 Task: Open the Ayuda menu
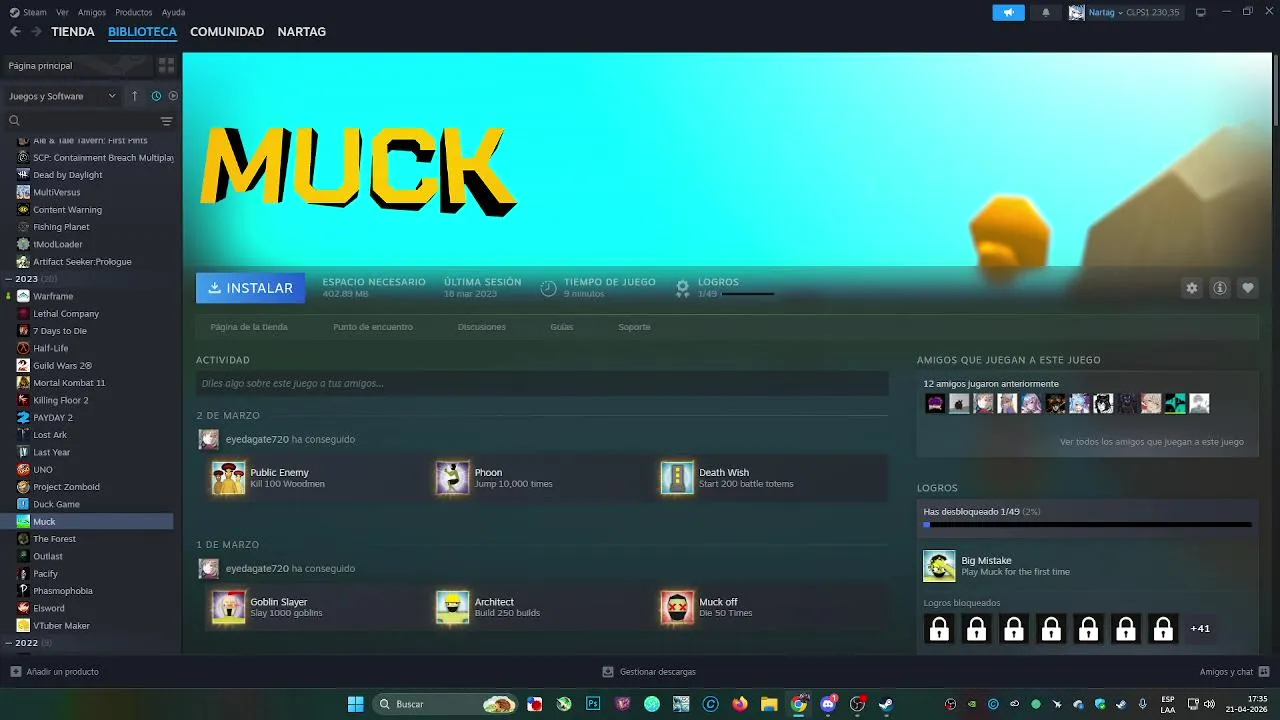173,12
